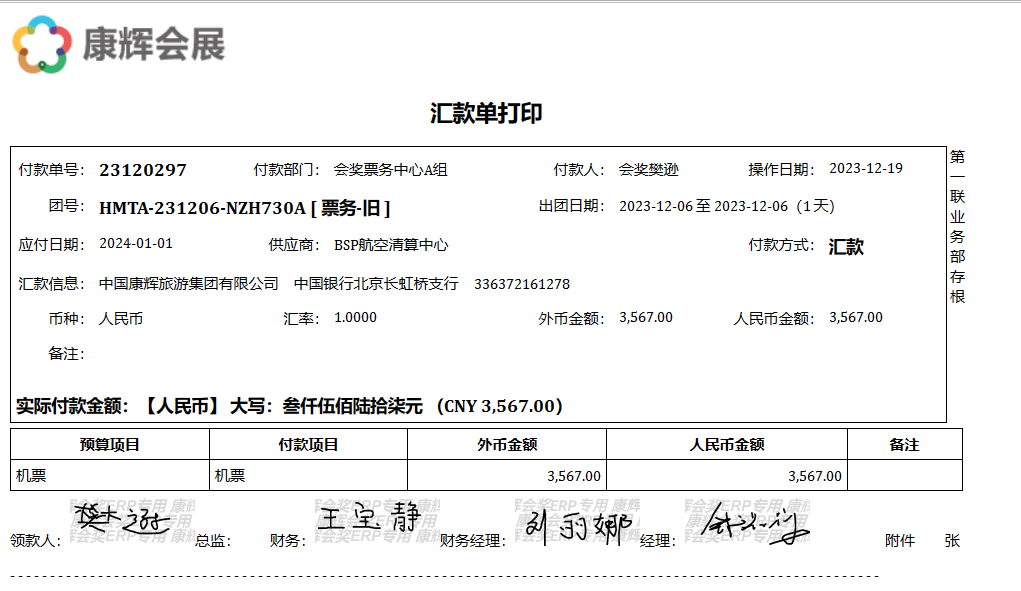Image resolution: width=1021 pixels, height=591 pixels.
Task: Click the supplier name BSP航空清算中心
Action: coord(390,245)
